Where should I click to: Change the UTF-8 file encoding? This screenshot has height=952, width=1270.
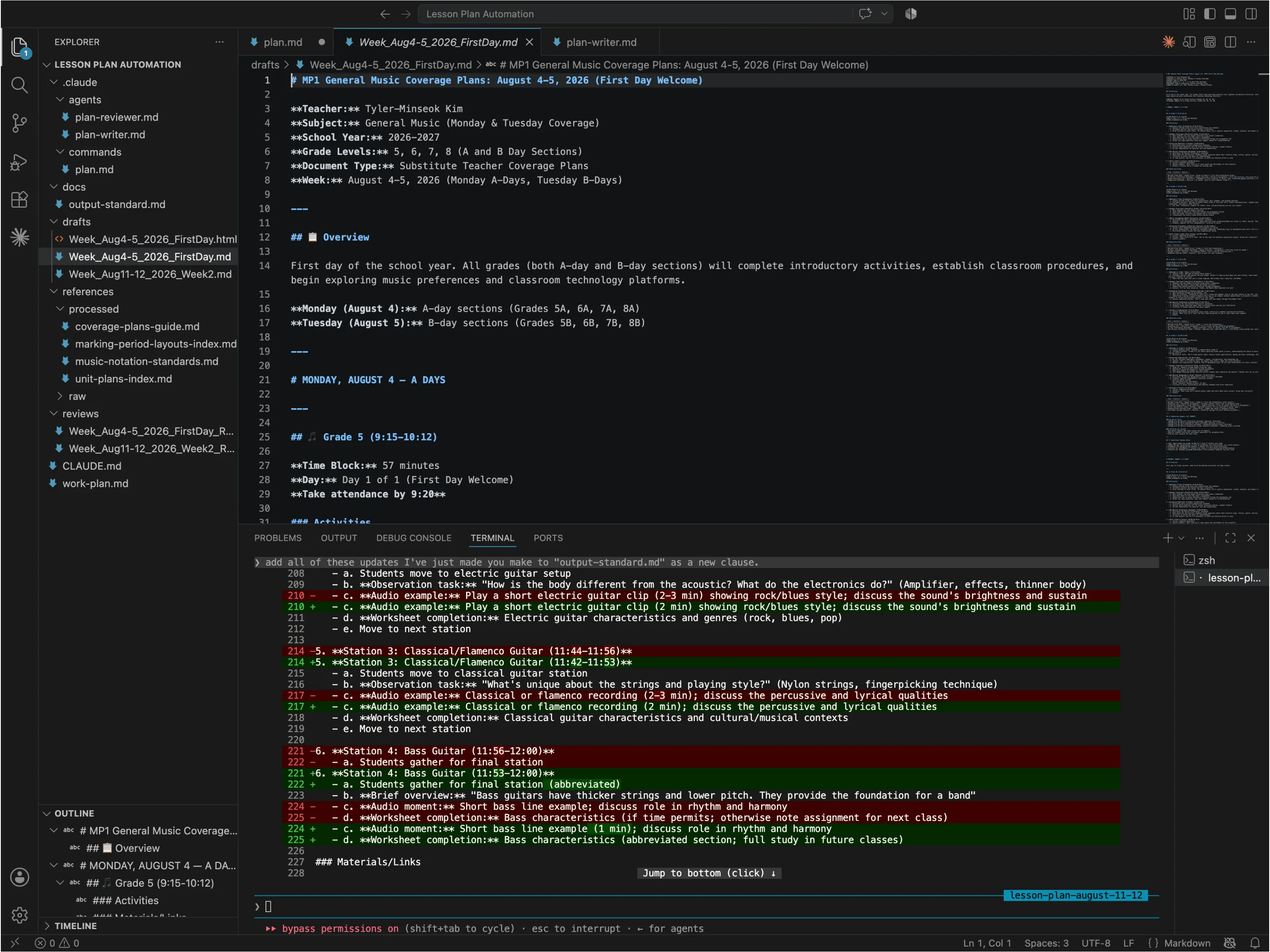coord(1096,943)
